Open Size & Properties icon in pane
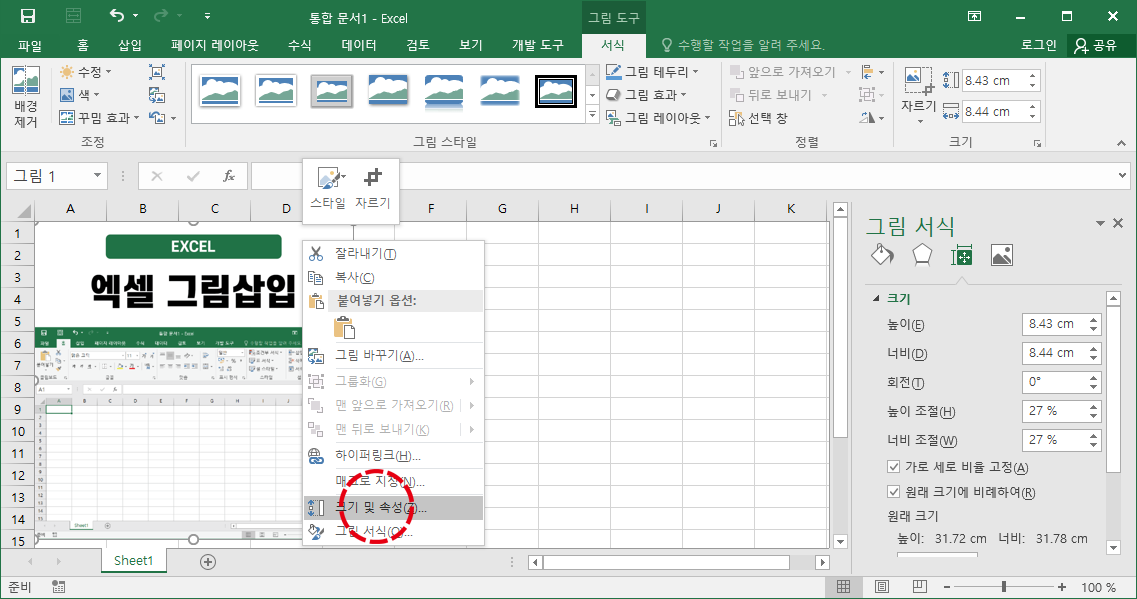The width and height of the screenshot is (1137, 599). click(x=962, y=255)
